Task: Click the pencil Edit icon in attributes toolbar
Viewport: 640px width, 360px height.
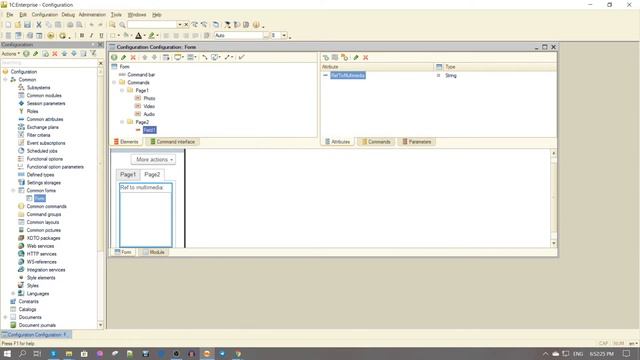Action: pos(356,58)
